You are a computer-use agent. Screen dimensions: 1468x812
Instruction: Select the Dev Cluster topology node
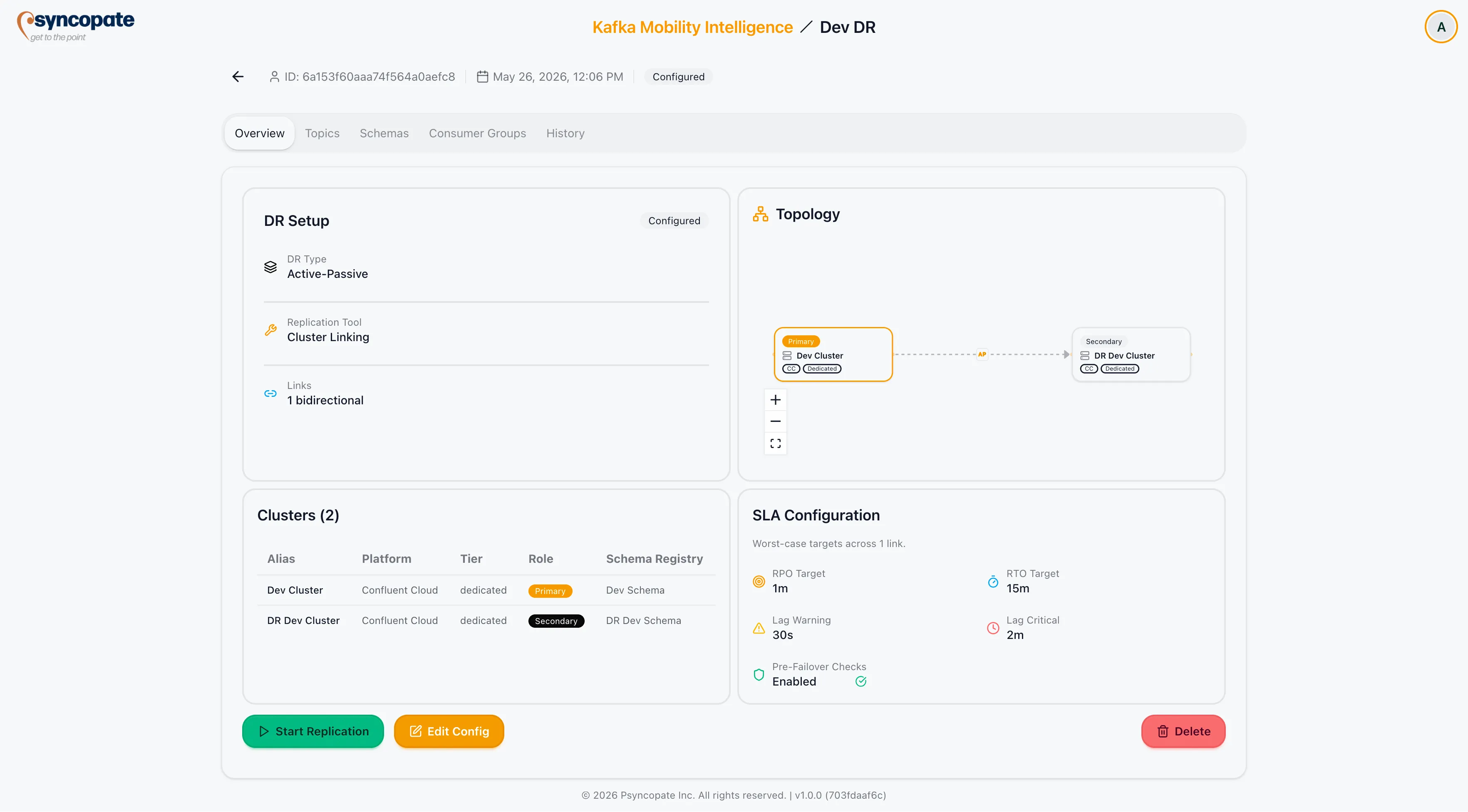tap(833, 354)
